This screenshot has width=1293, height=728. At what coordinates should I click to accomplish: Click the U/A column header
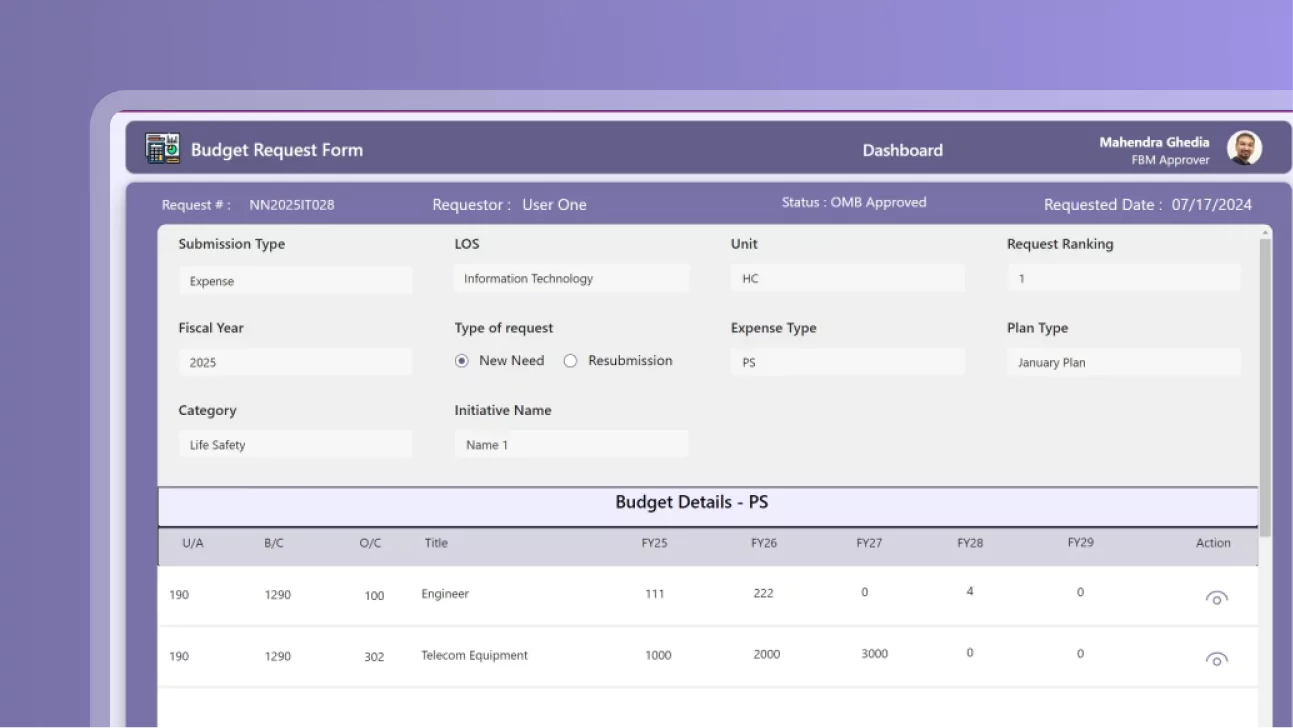[x=193, y=543]
